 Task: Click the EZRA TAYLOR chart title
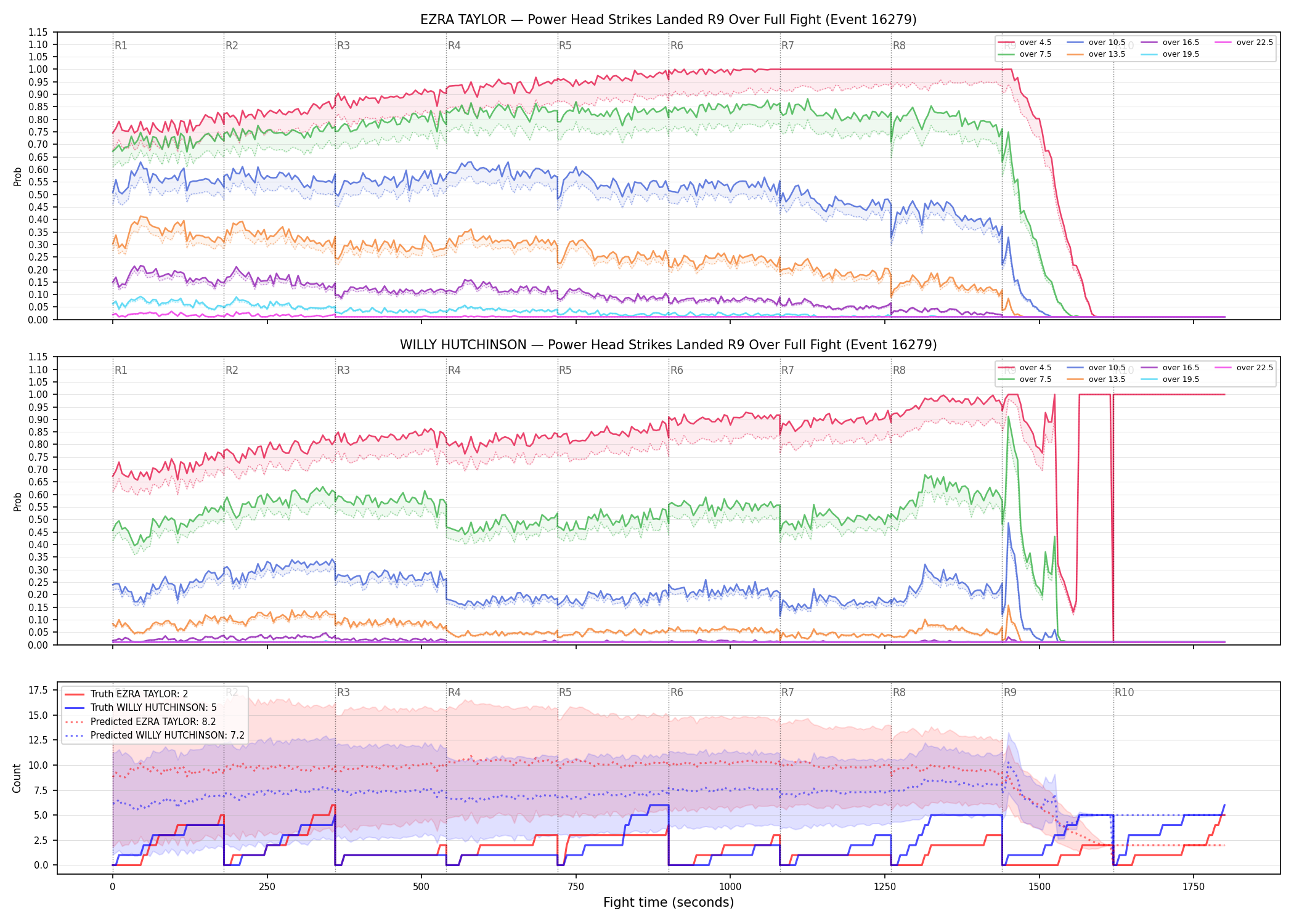(668, 20)
